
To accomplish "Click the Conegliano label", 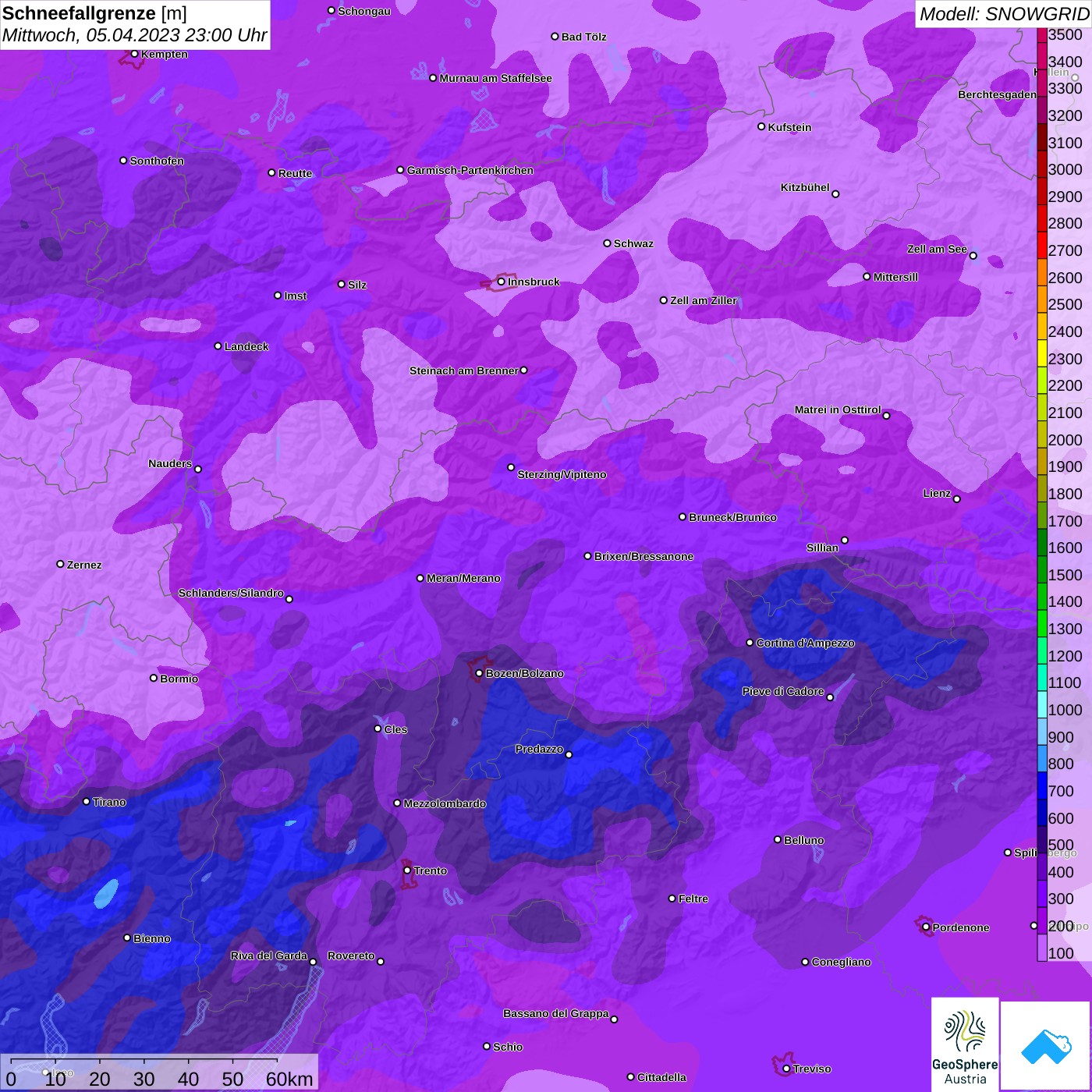I will pos(841,962).
